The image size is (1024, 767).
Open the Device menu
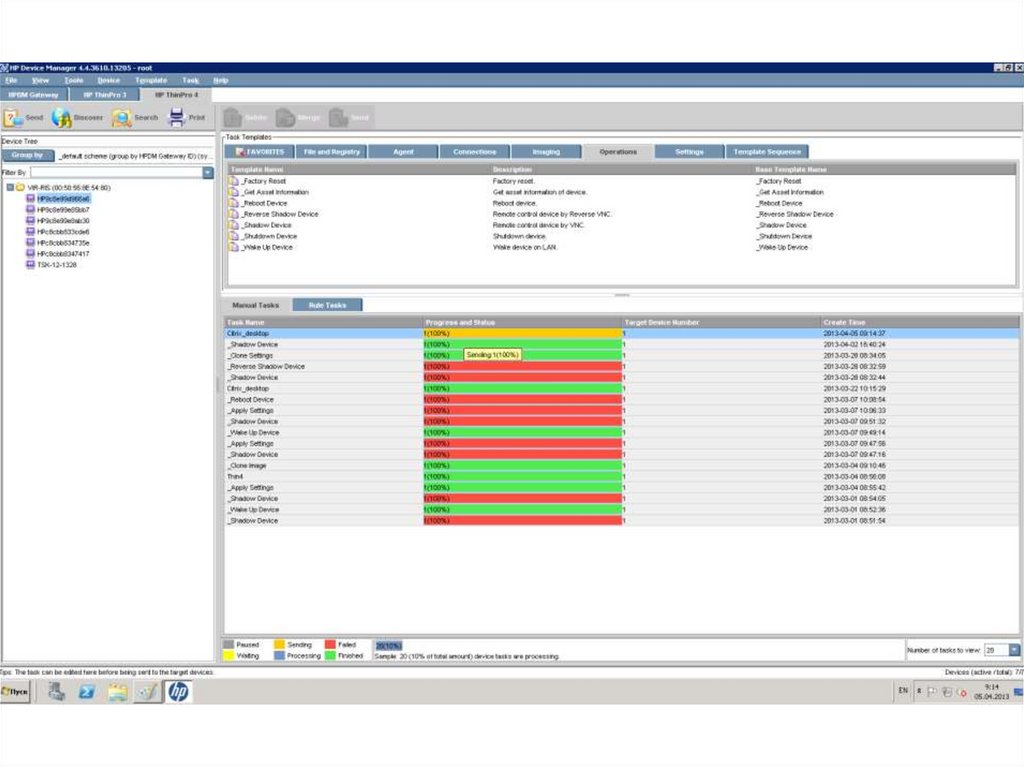tap(109, 80)
